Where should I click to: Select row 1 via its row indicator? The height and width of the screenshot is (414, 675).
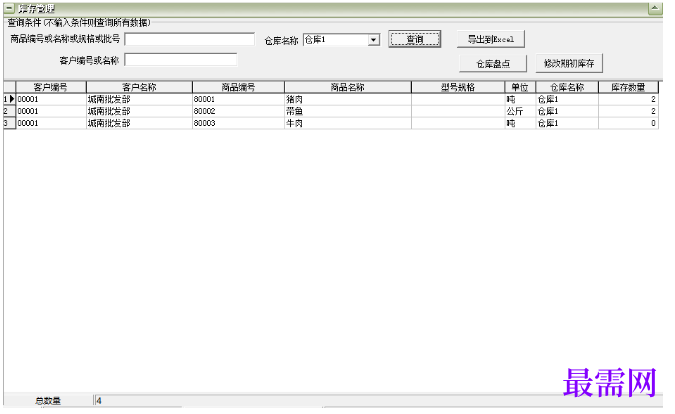9,99
